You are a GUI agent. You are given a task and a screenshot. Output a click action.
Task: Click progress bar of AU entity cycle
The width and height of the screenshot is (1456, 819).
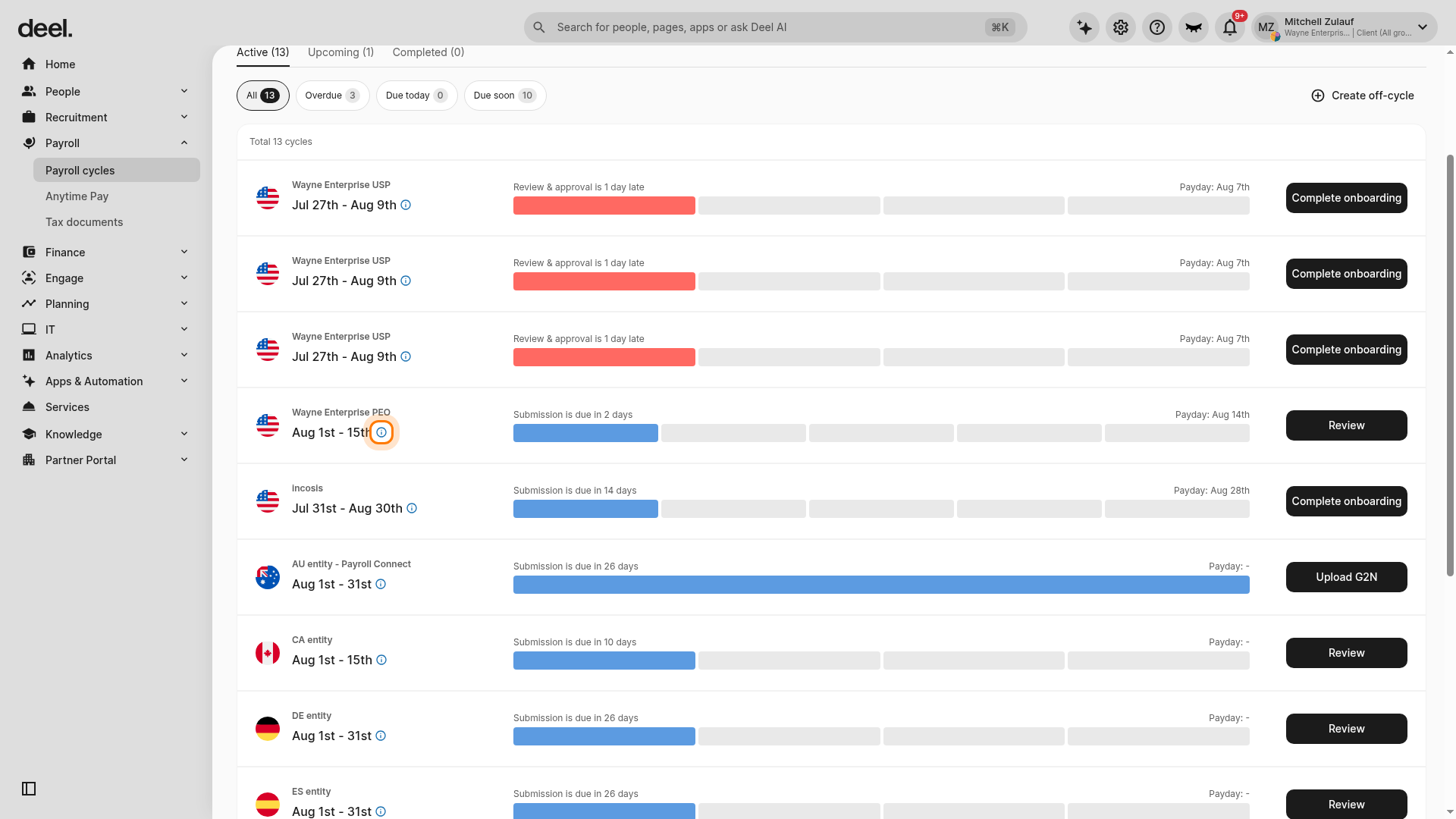click(x=881, y=585)
